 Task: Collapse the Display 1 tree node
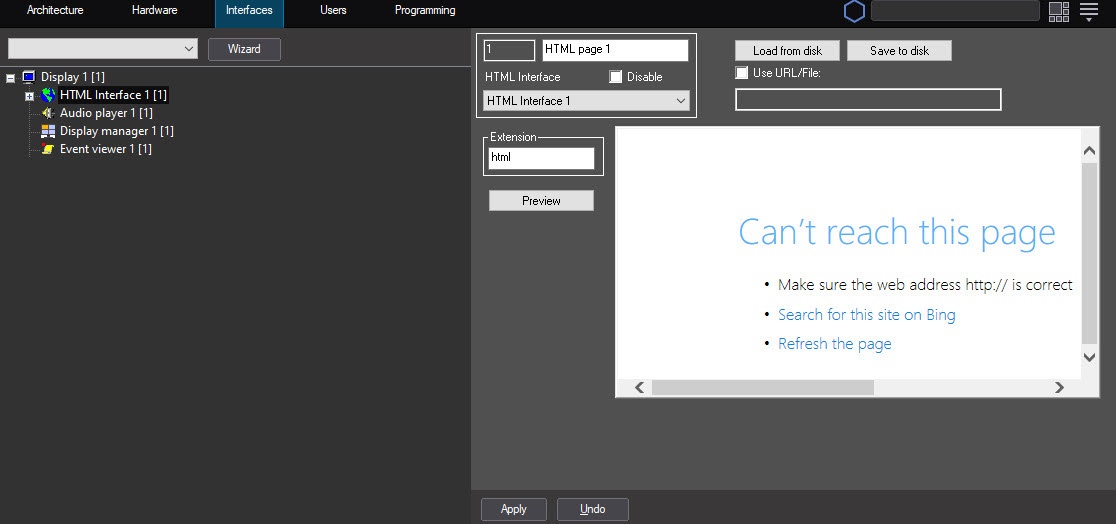[x=10, y=78]
